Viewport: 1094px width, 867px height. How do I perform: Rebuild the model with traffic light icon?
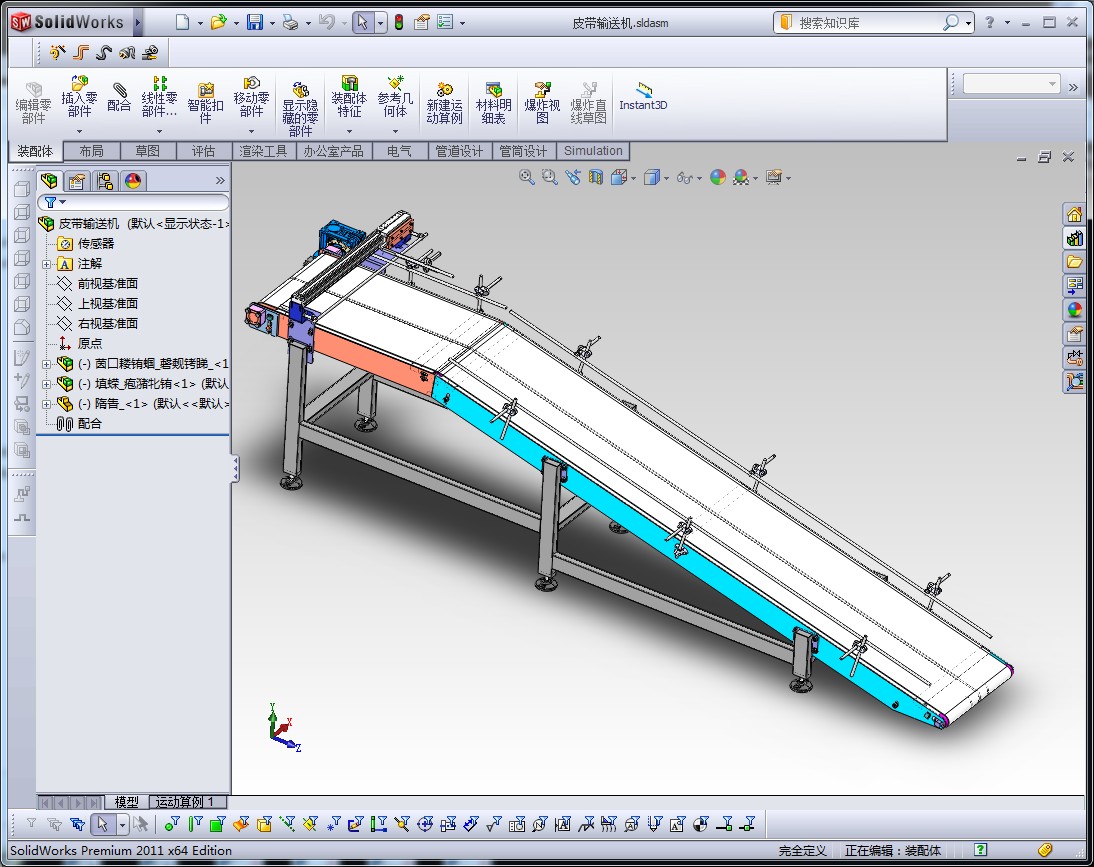click(399, 22)
